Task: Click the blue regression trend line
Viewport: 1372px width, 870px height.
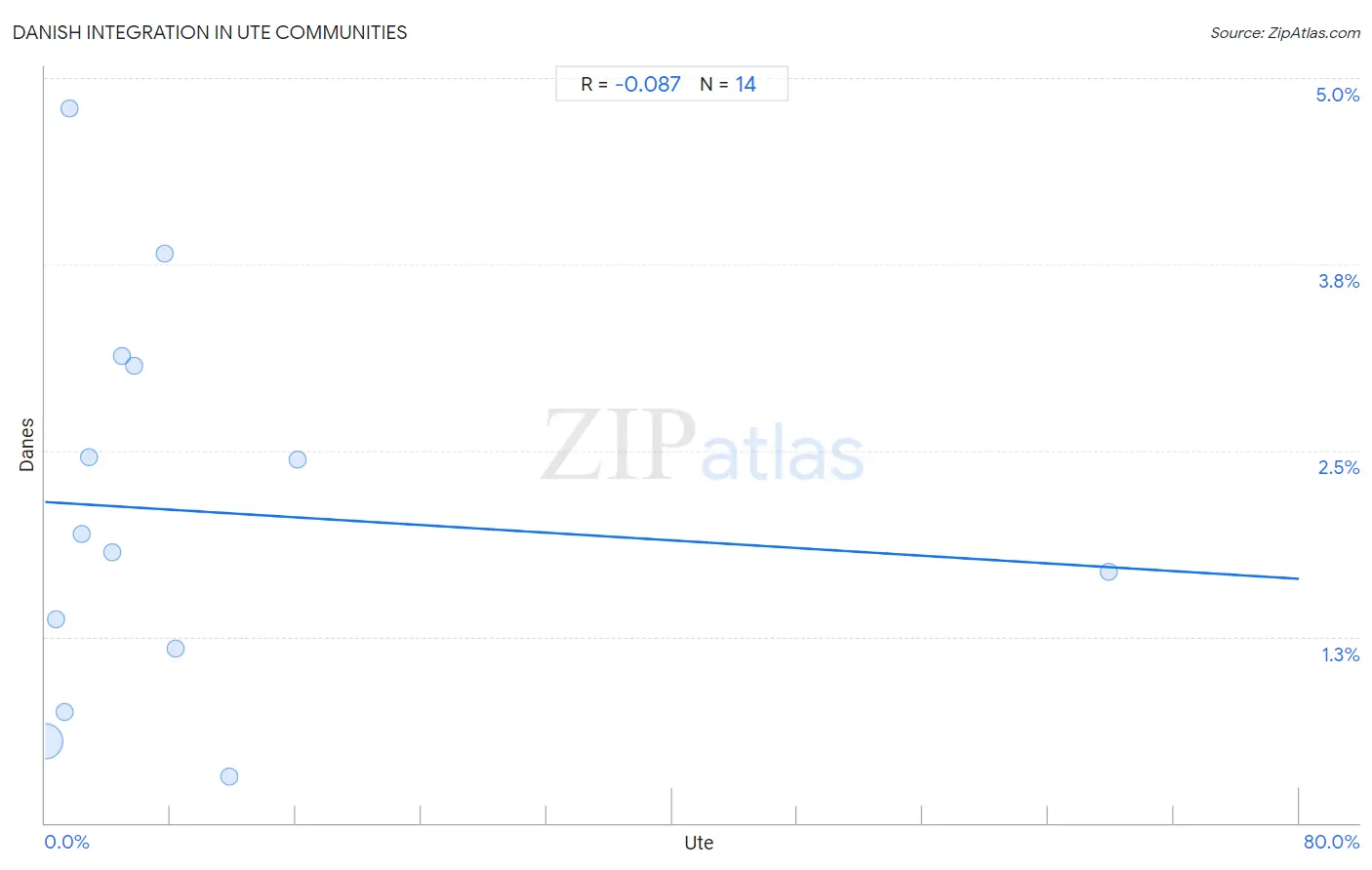Action: pyautogui.click(x=671, y=539)
